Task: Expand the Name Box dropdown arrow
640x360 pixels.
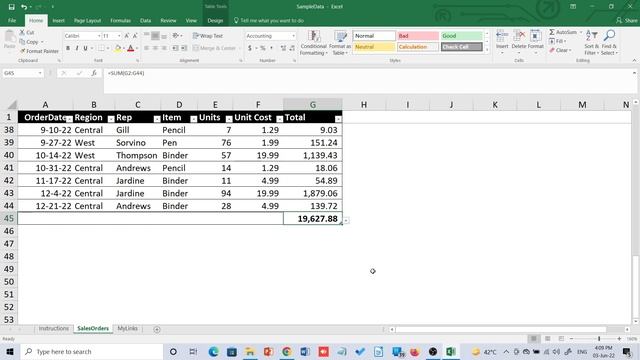Action: 40,73
